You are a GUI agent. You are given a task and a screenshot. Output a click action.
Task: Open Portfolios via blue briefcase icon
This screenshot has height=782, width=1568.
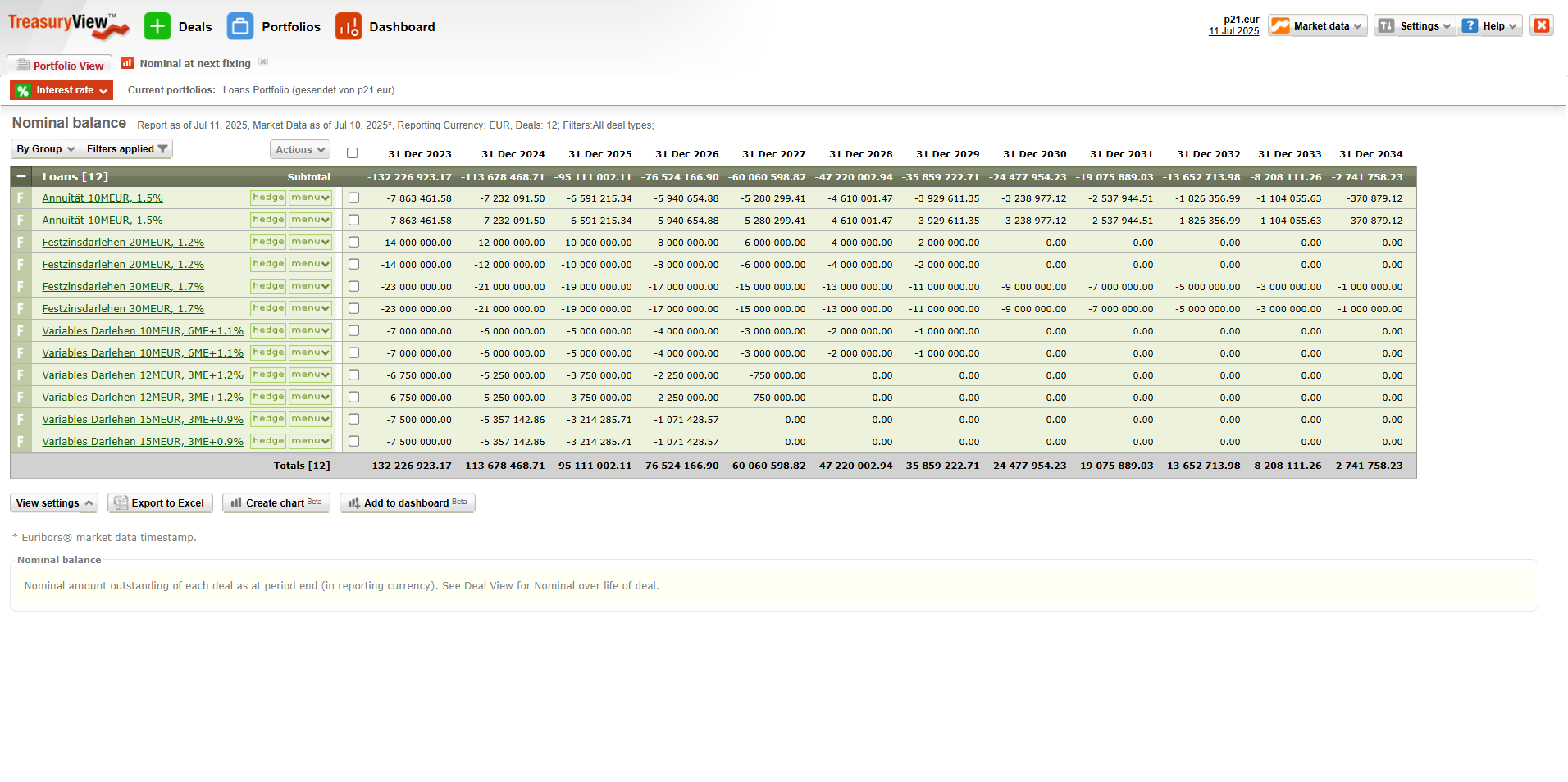tap(240, 26)
